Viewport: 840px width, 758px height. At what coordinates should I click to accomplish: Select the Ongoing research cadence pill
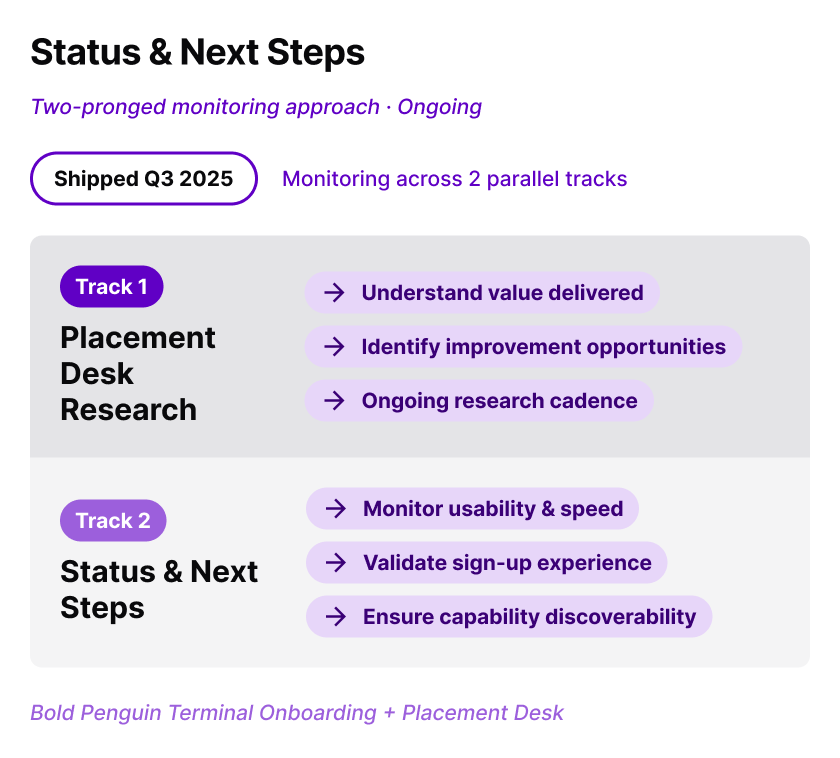479,401
